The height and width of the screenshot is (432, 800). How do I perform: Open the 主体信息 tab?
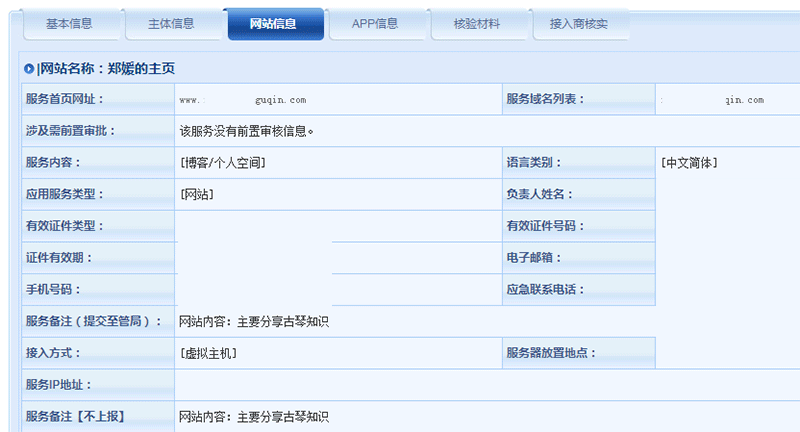(171, 23)
